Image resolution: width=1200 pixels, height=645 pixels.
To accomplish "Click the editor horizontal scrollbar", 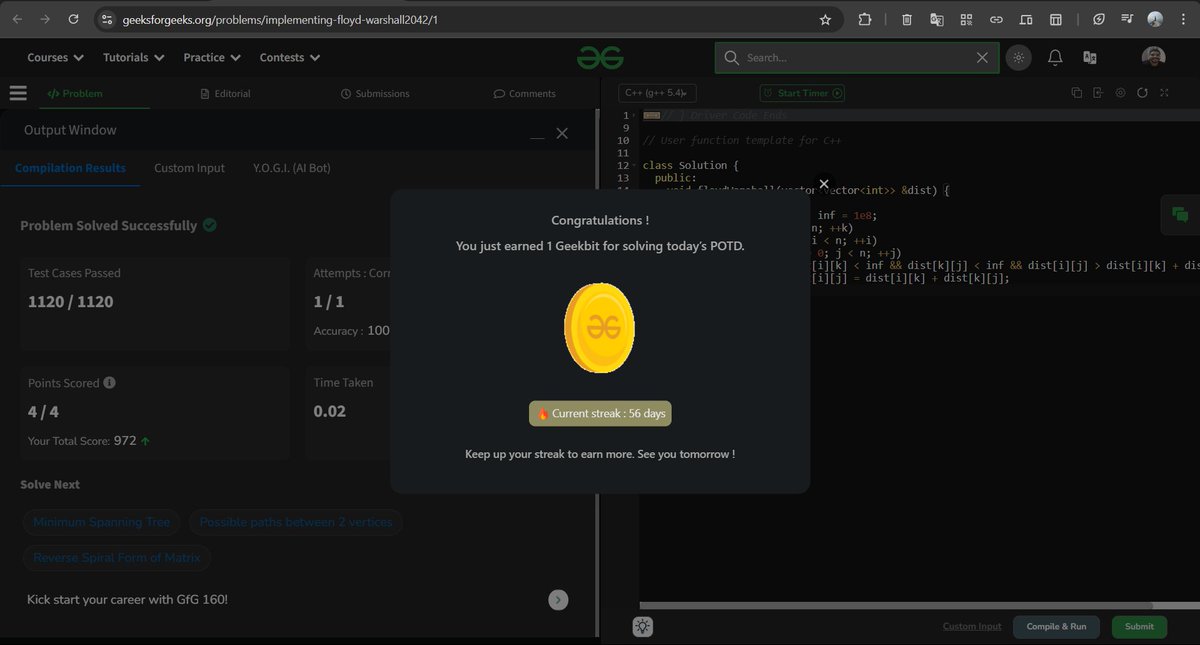I will tap(896, 606).
